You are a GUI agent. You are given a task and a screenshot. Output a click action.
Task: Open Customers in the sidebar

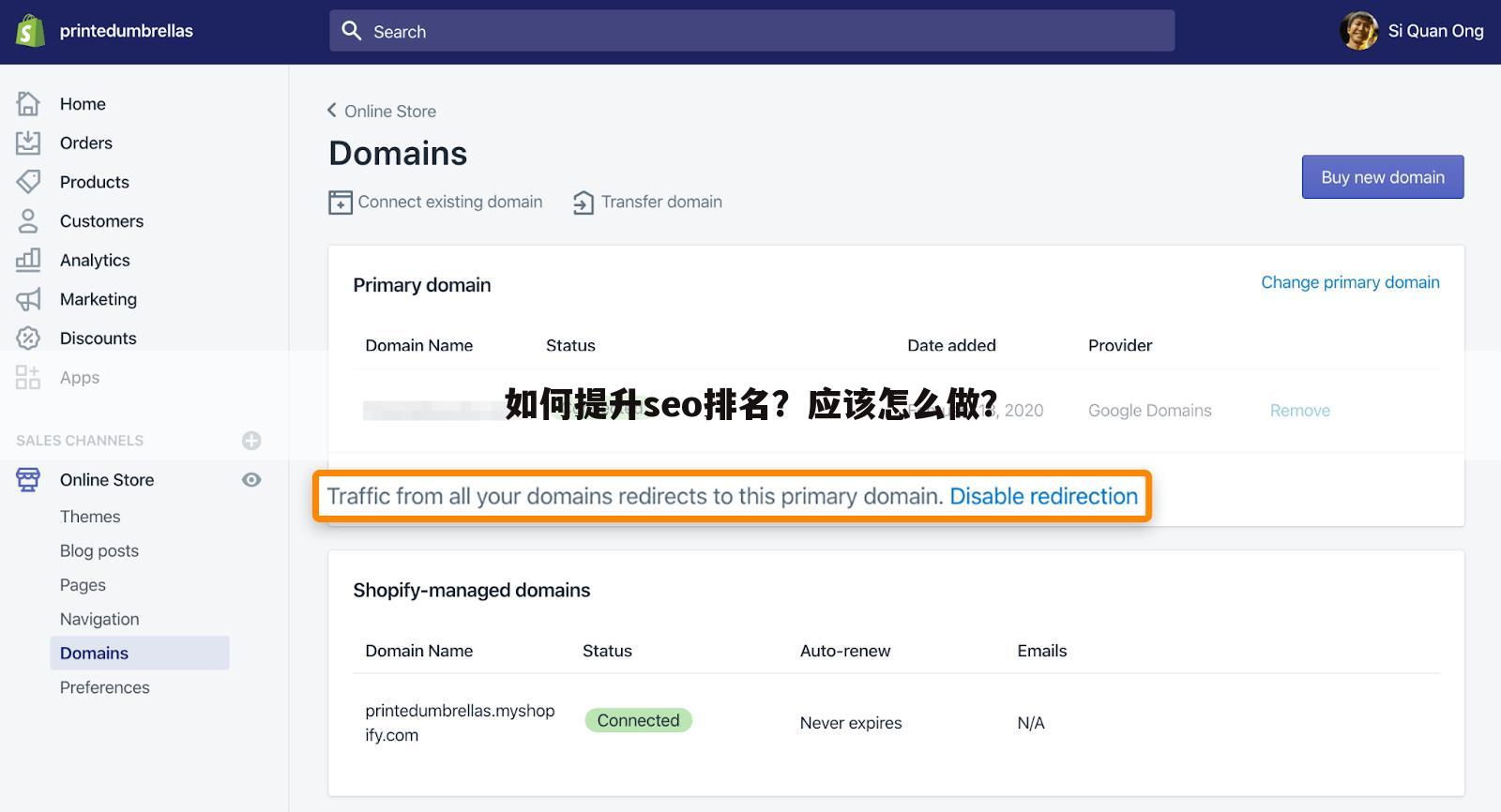[x=101, y=221]
